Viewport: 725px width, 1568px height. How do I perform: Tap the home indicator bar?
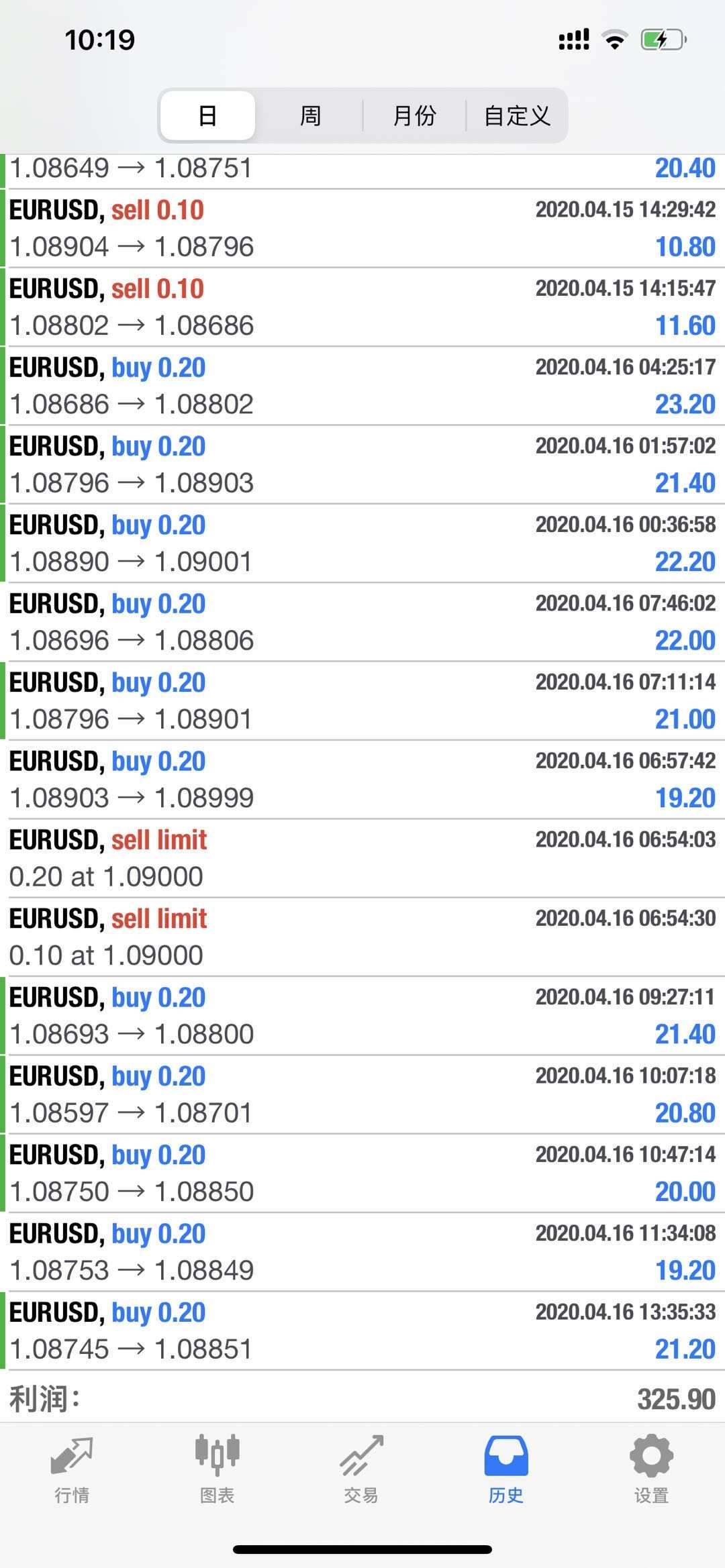[362, 1549]
